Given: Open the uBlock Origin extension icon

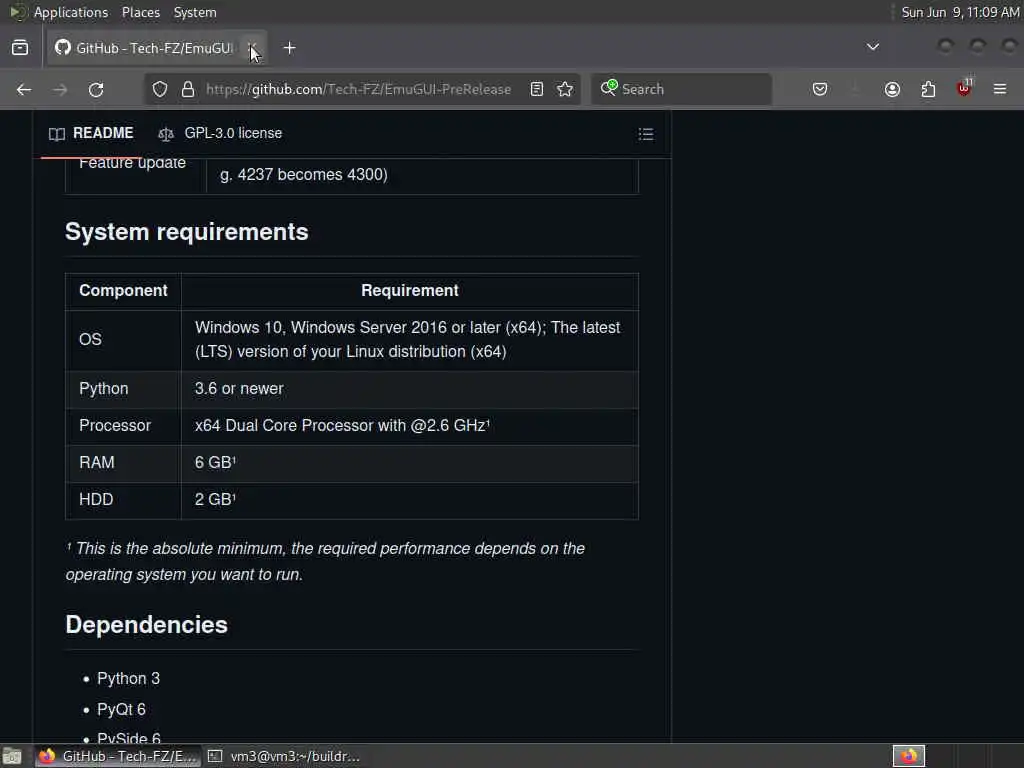Looking at the screenshot, I should 964,88.
